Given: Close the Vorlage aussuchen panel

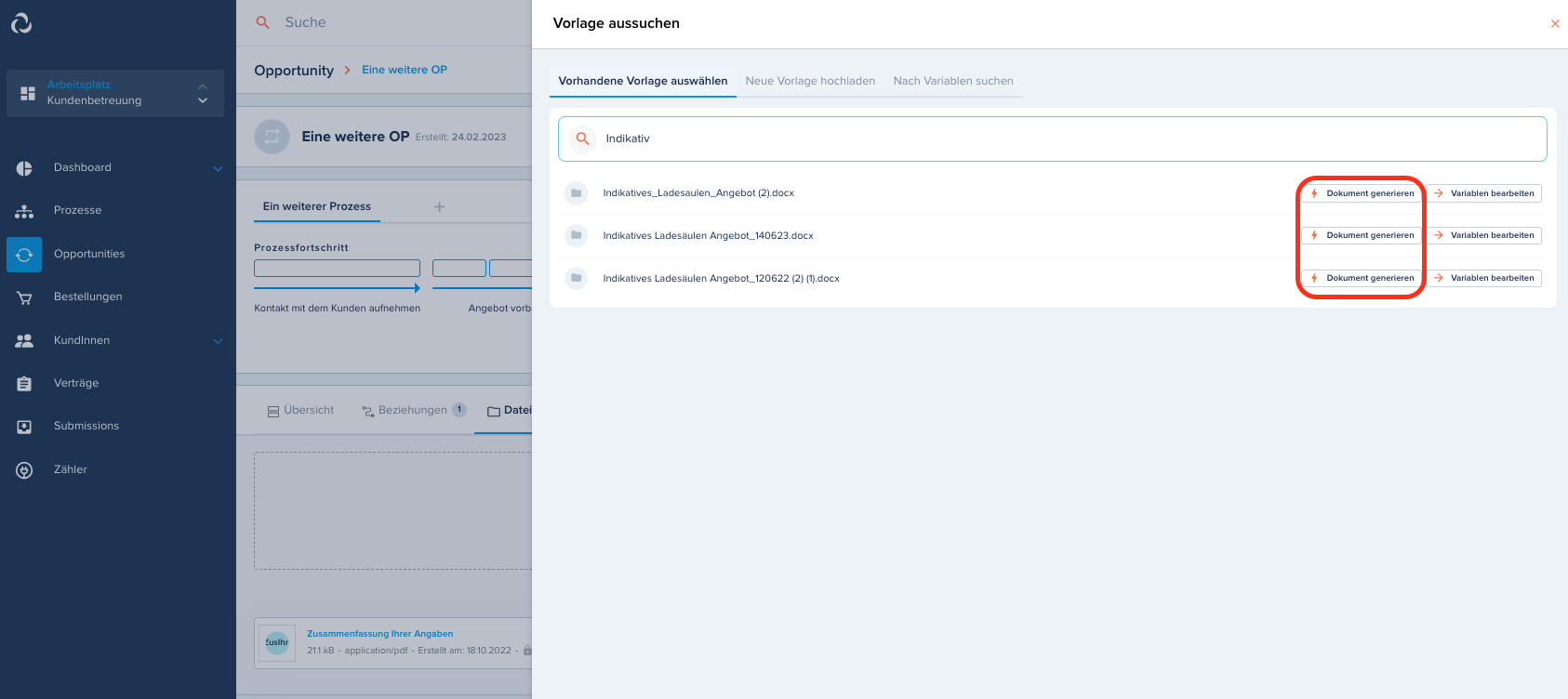Looking at the screenshot, I should pos(1555,24).
